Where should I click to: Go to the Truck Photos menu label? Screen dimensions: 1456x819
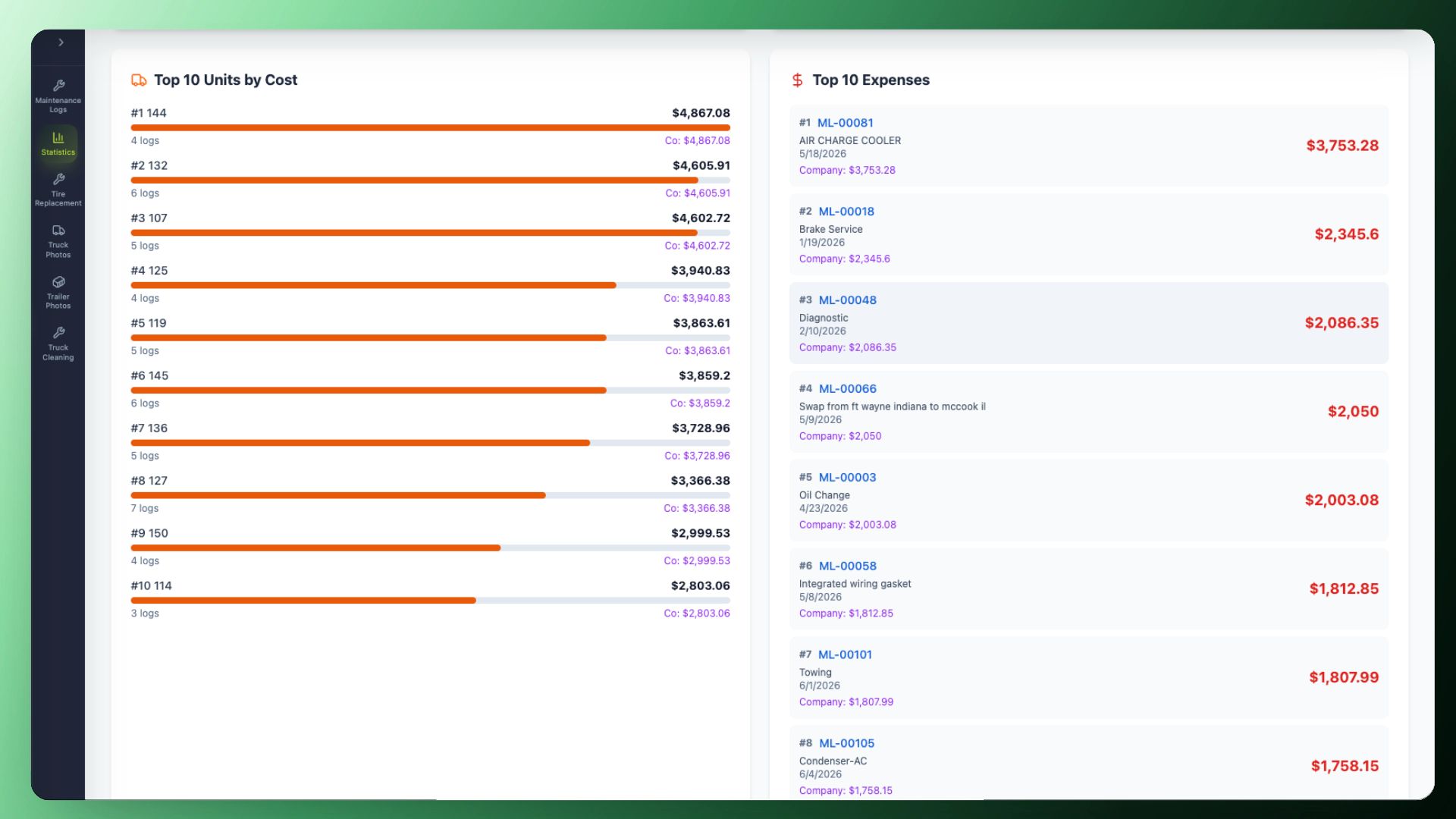click(58, 249)
